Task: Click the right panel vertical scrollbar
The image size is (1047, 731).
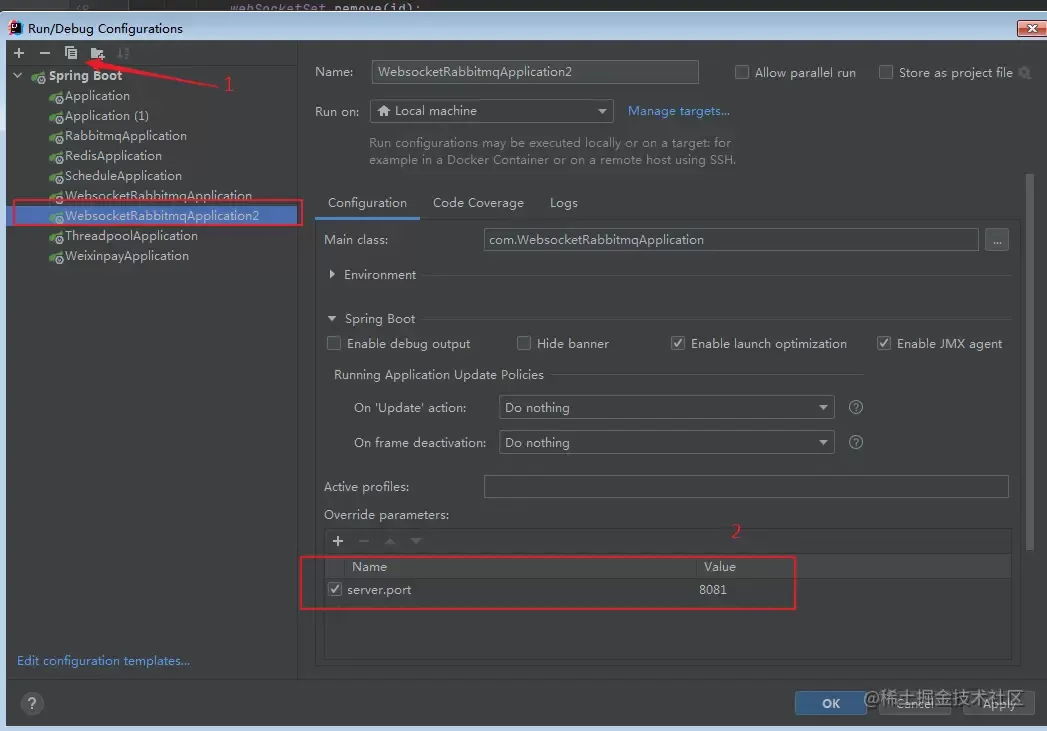Action: pyautogui.click(x=1030, y=360)
